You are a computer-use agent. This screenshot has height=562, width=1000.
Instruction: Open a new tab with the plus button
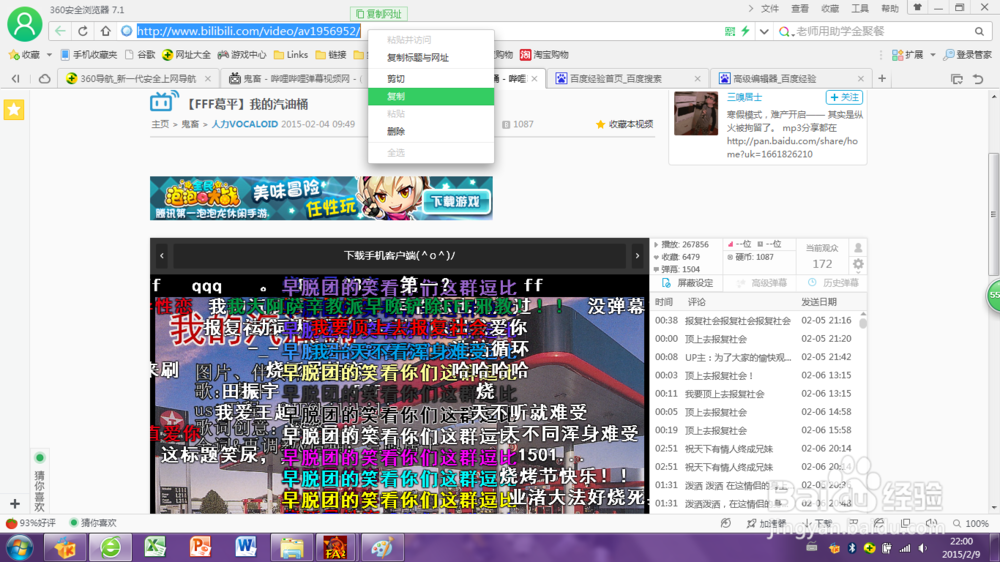(882, 78)
